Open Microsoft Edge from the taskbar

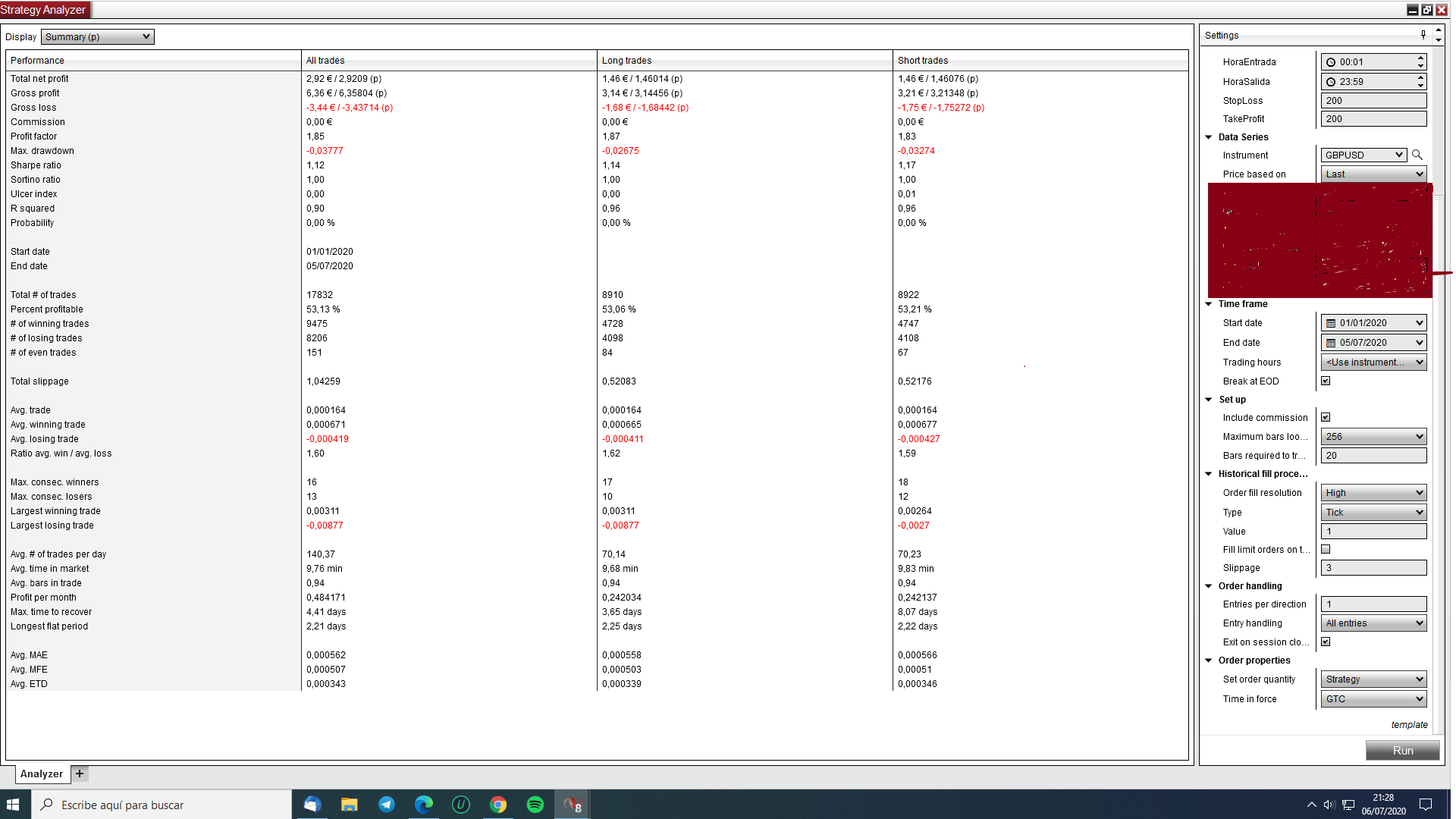point(424,805)
